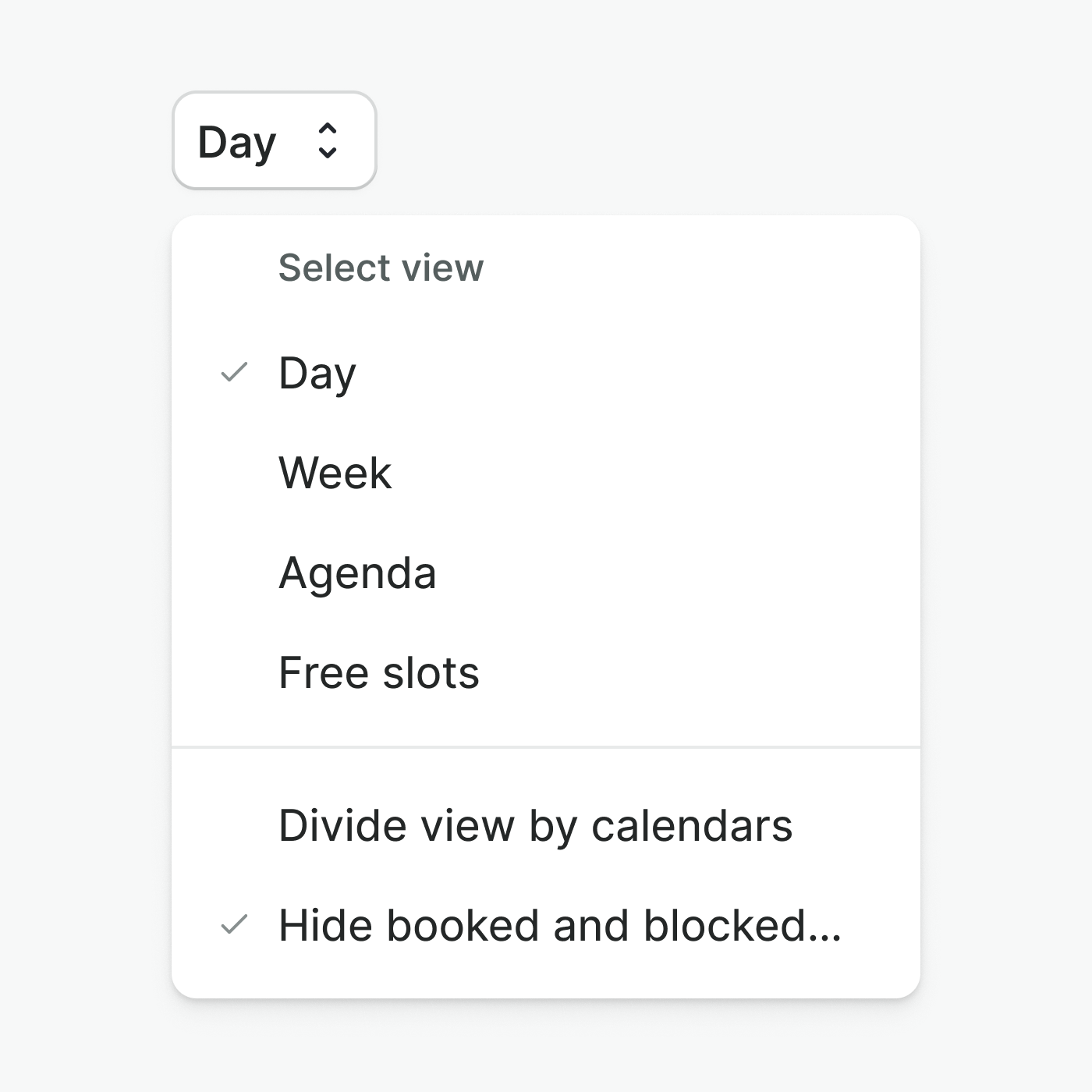Click the Select view header label

pos(381,268)
